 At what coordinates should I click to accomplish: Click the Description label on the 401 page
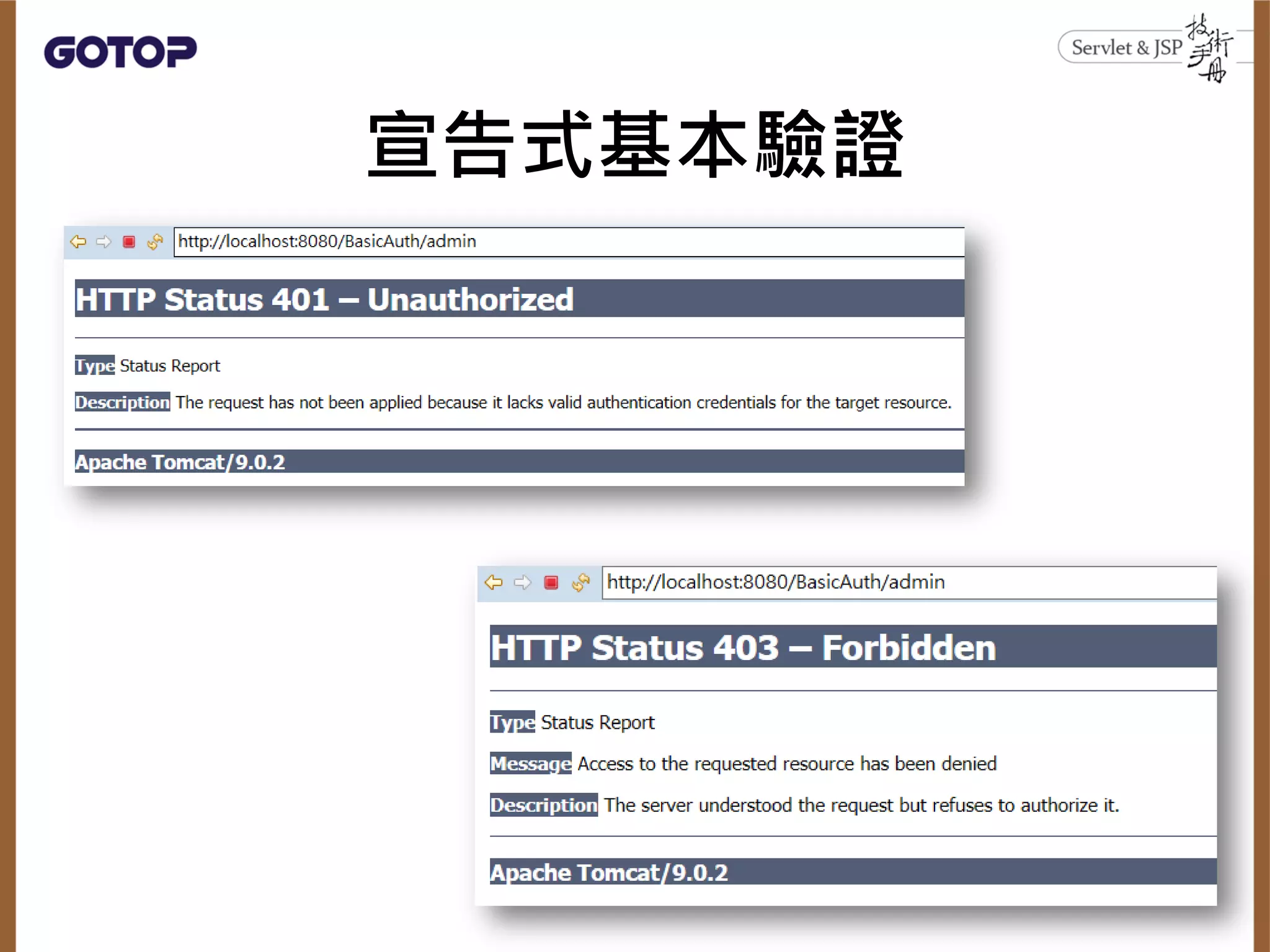(x=122, y=402)
